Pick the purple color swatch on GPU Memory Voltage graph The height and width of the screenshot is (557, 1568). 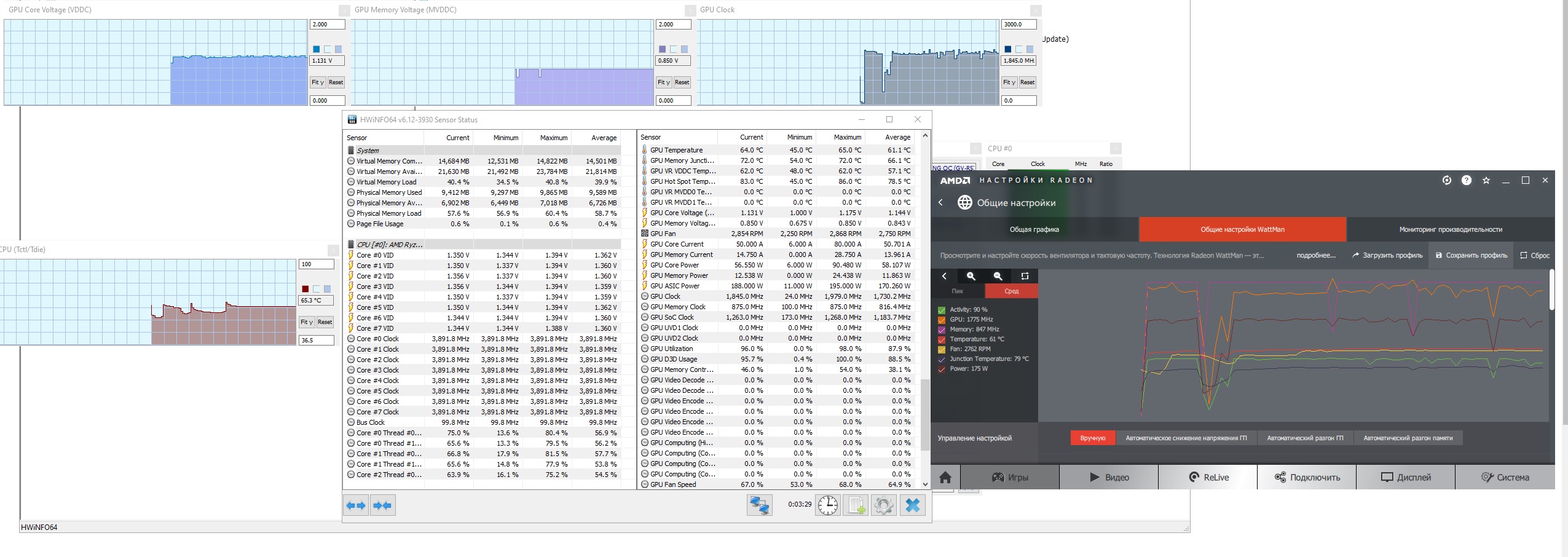pyautogui.click(x=662, y=49)
